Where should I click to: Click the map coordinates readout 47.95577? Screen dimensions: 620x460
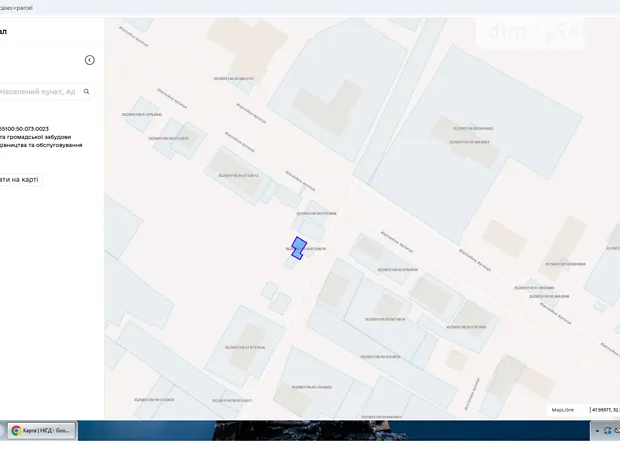tap(604, 409)
